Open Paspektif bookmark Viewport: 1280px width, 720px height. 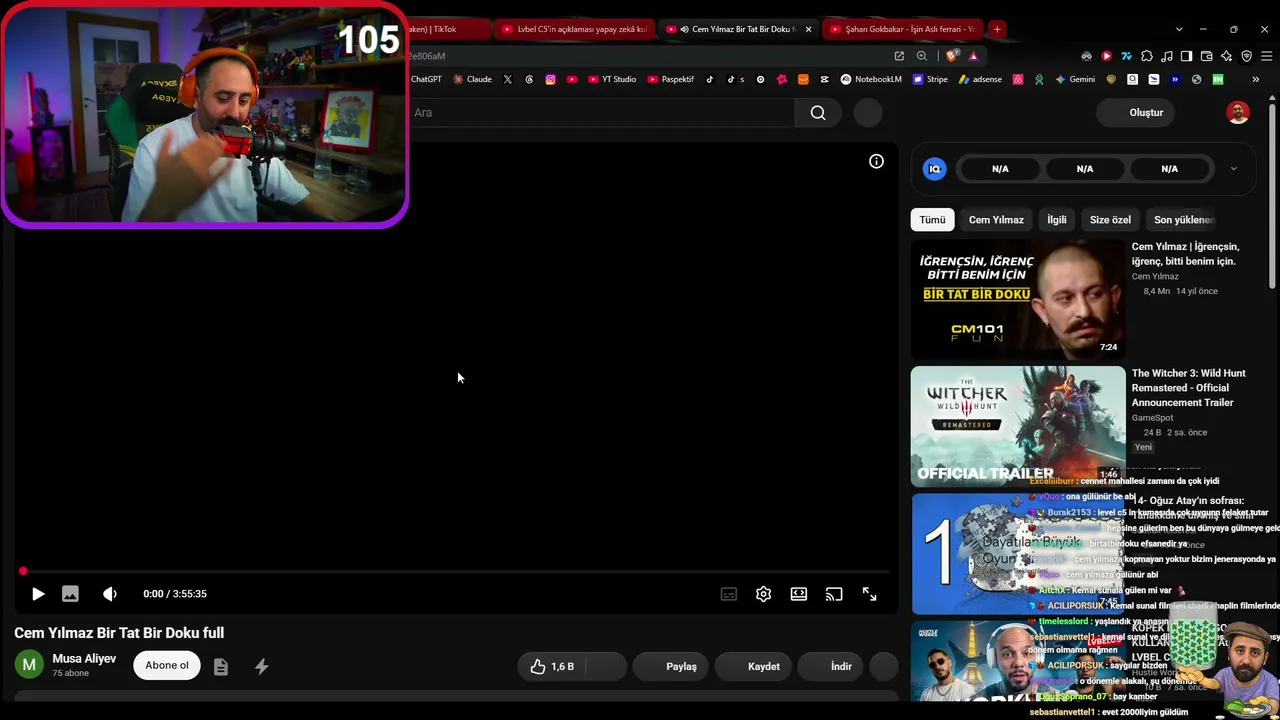(x=671, y=79)
